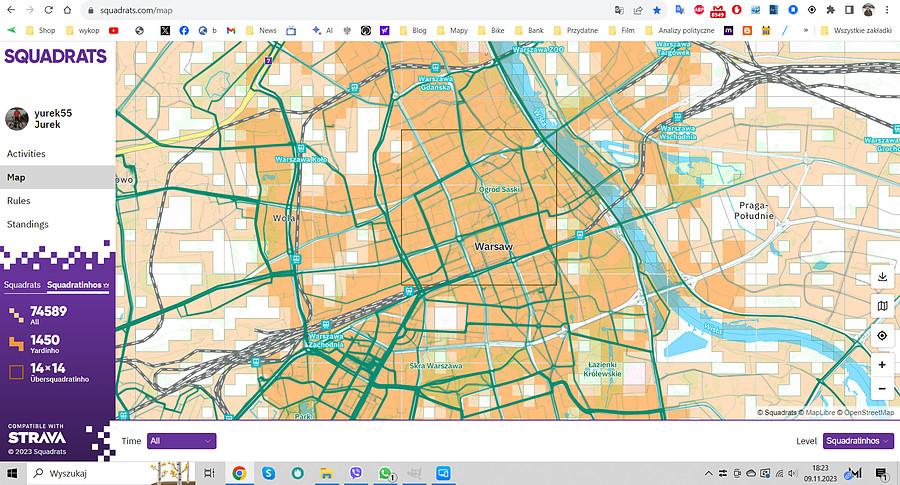The image size is (900, 485).
Task: Open the extensions puzzle icon
Action: click(x=830, y=10)
